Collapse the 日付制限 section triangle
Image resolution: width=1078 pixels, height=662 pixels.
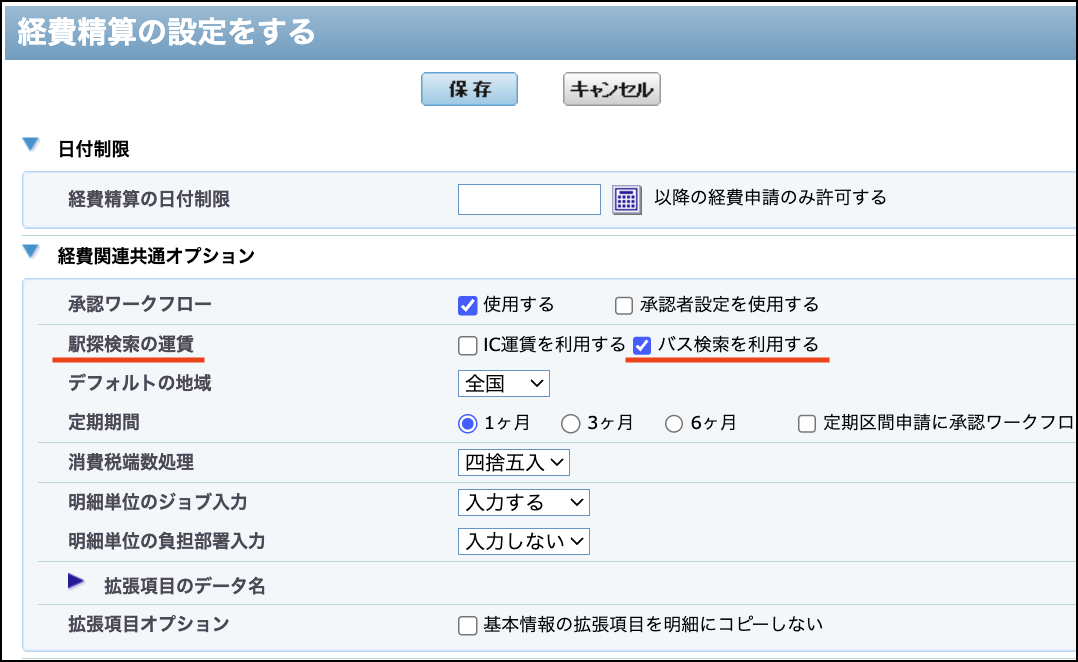[31, 146]
